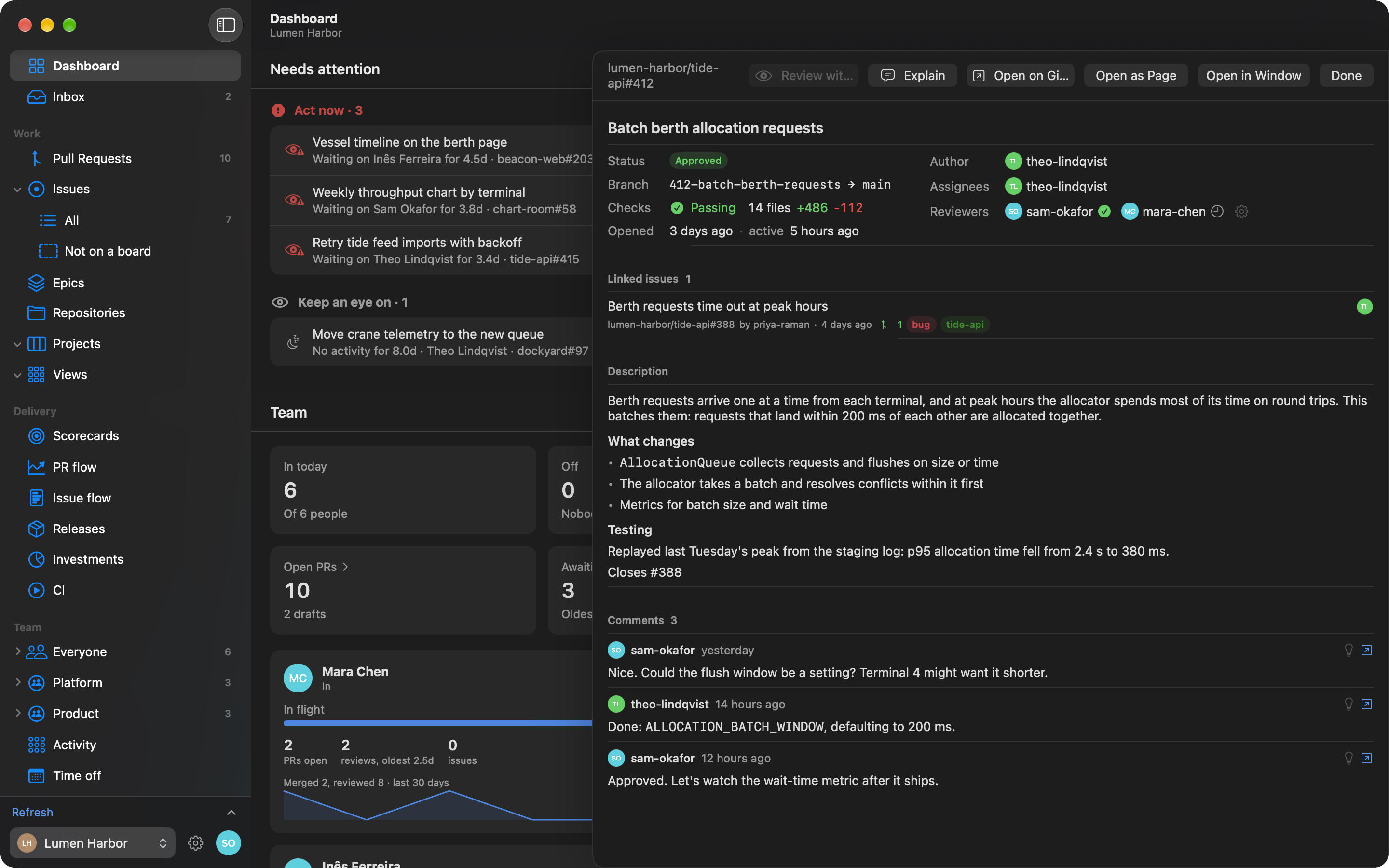
Task: Toggle the sidebar panel icon
Action: pos(226,25)
